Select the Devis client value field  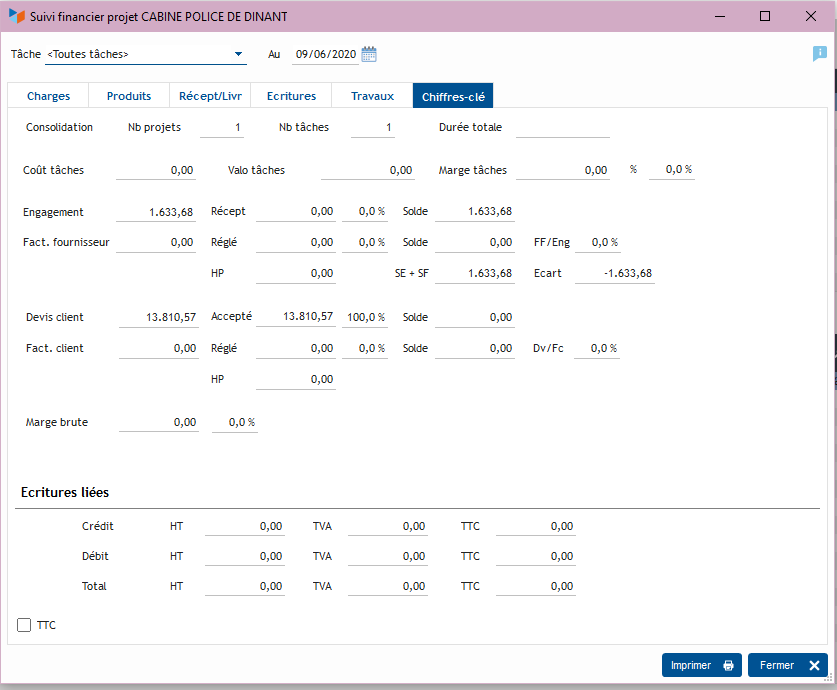tap(158, 317)
